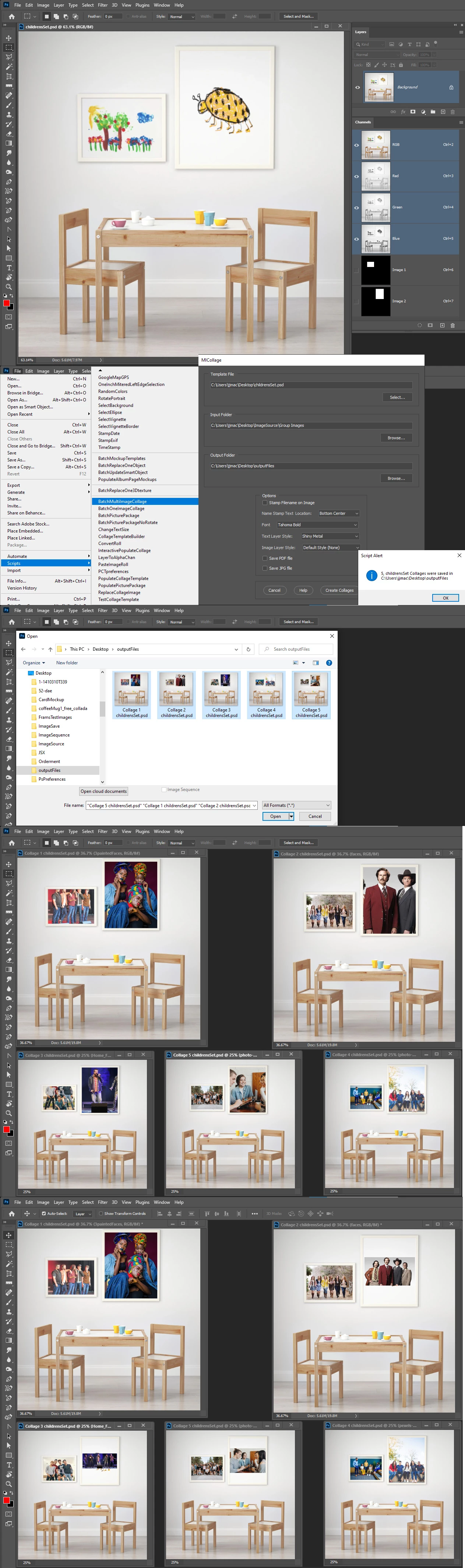Filter Layers panel by smart objects icon
This screenshot has height=1568, width=465.
(427, 45)
